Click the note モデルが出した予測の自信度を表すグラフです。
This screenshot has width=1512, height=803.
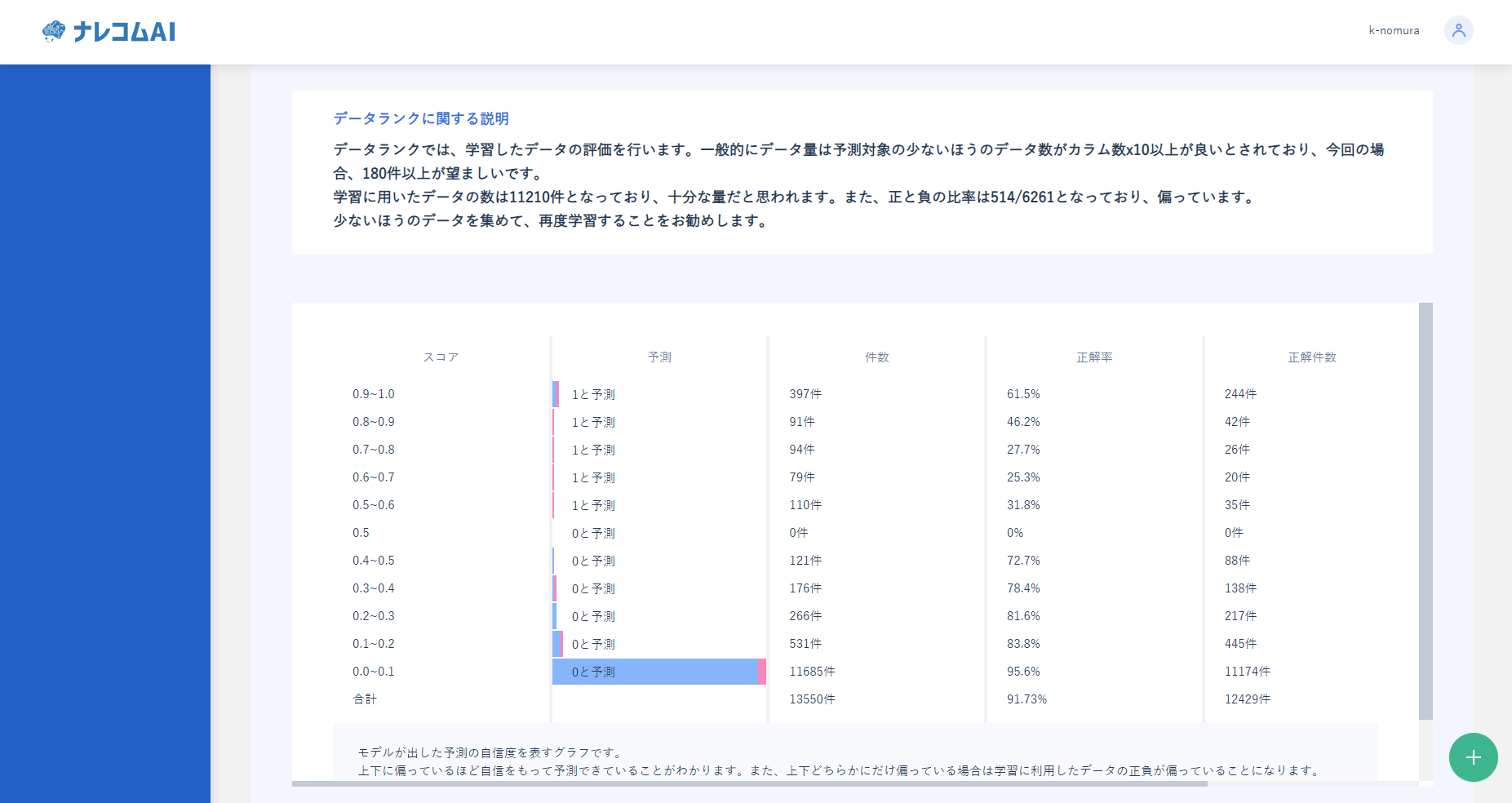pyautogui.click(x=491, y=752)
